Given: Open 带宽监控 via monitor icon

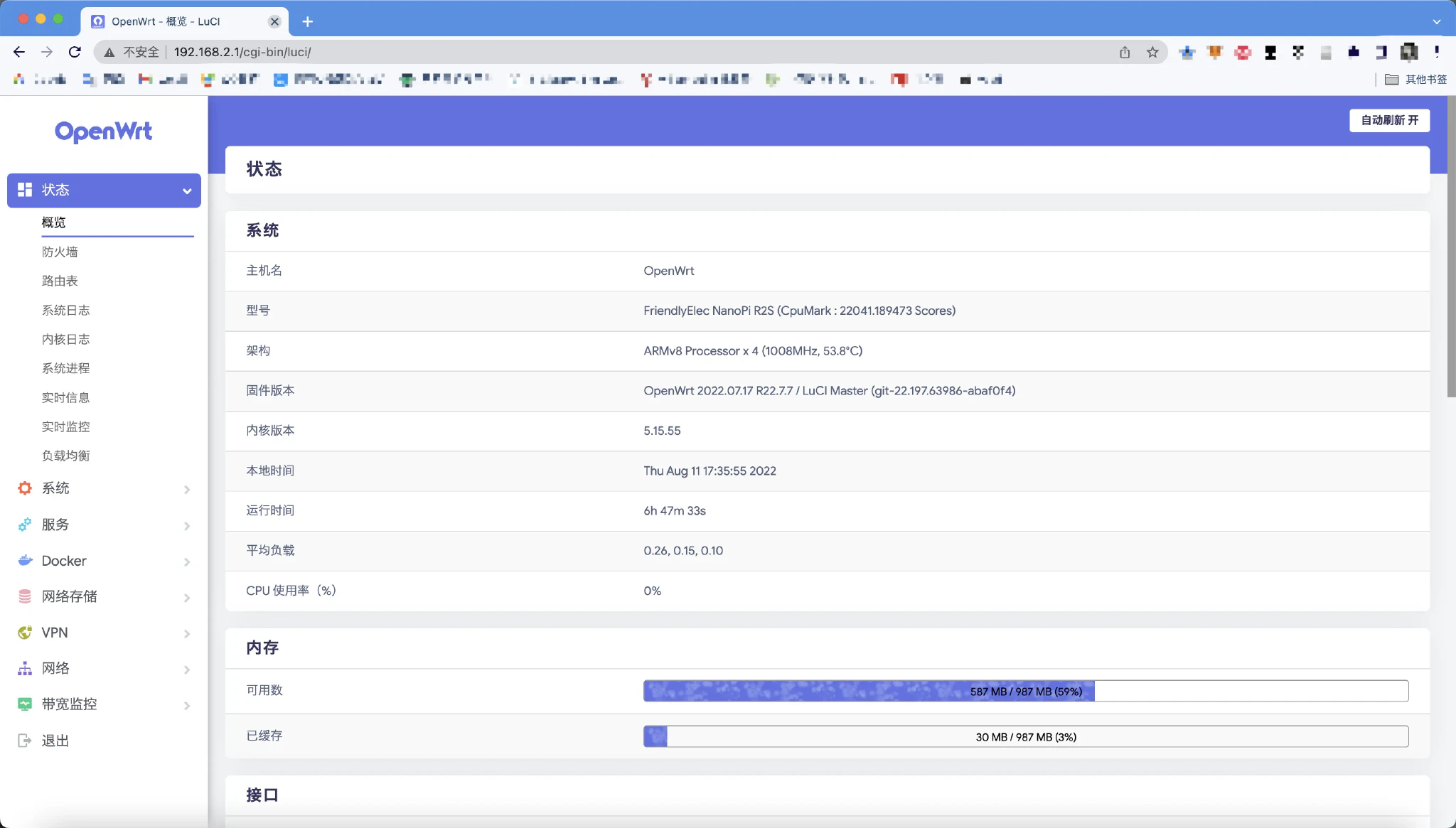Looking at the screenshot, I should pyautogui.click(x=25, y=704).
